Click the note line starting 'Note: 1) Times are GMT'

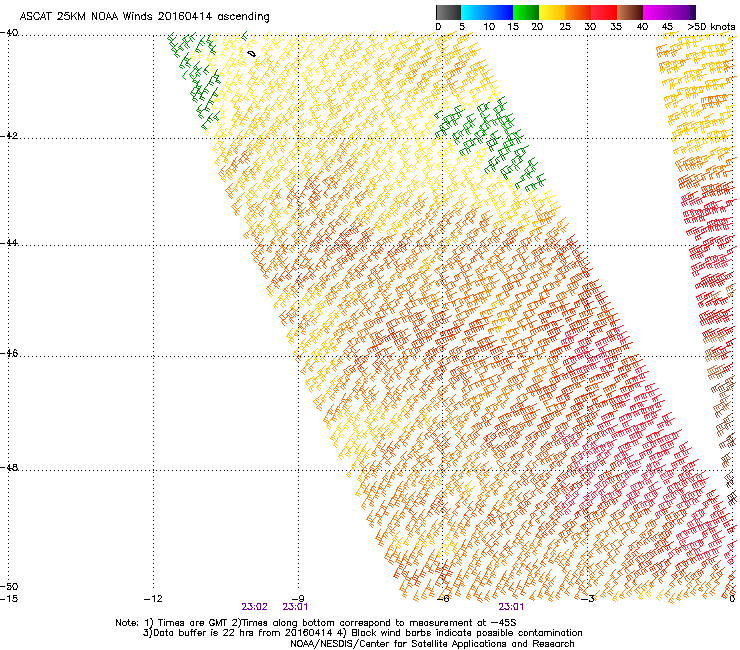[x=316, y=623]
